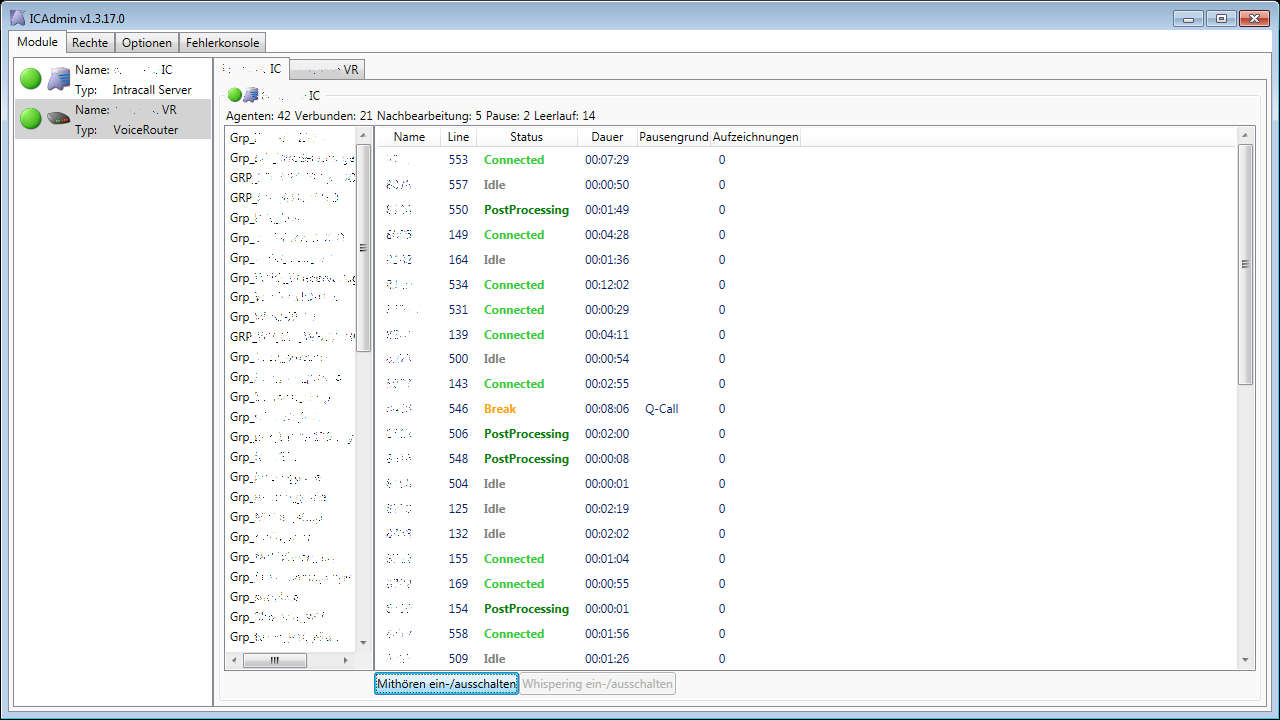Image resolution: width=1280 pixels, height=720 pixels.
Task: Select Connected row on line 558
Action: [x=807, y=634]
